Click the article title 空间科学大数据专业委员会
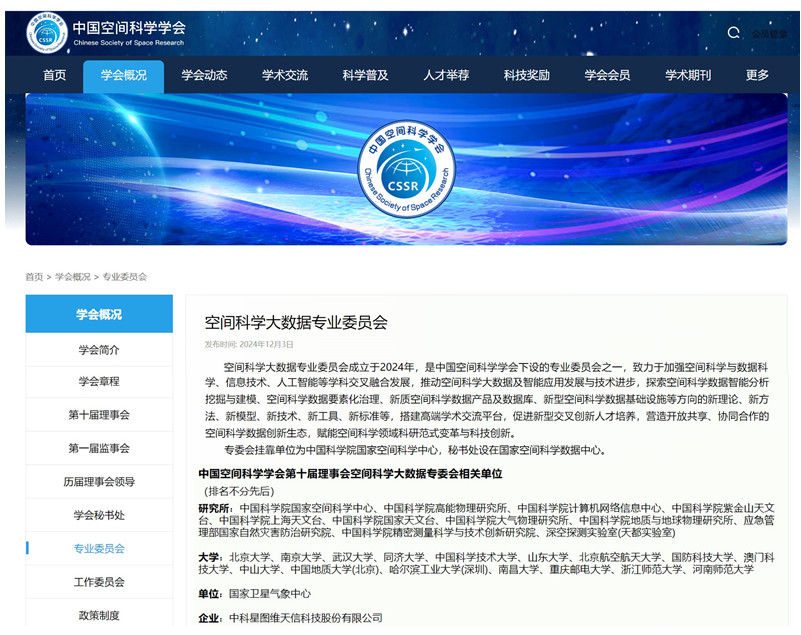801x635 pixels. pyautogui.click(x=296, y=322)
